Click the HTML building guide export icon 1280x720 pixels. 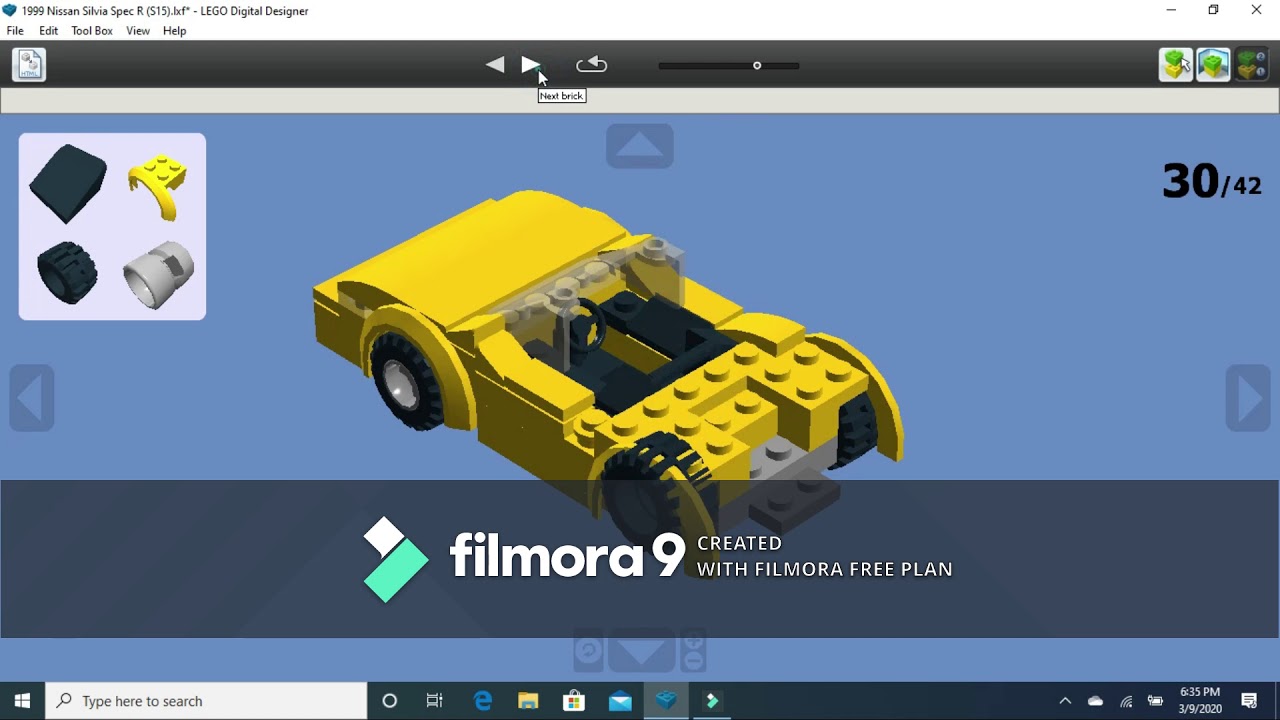coord(29,65)
